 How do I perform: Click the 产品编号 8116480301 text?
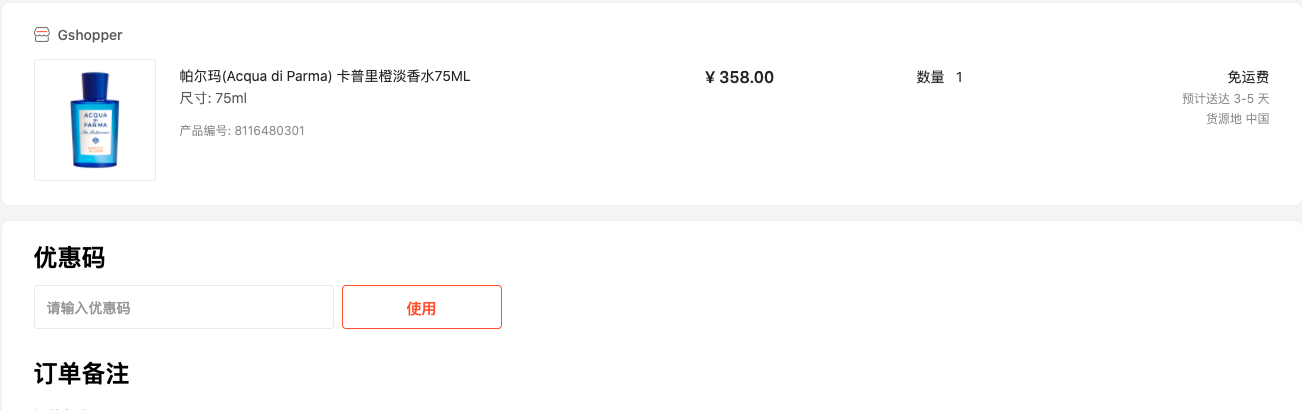(242, 130)
